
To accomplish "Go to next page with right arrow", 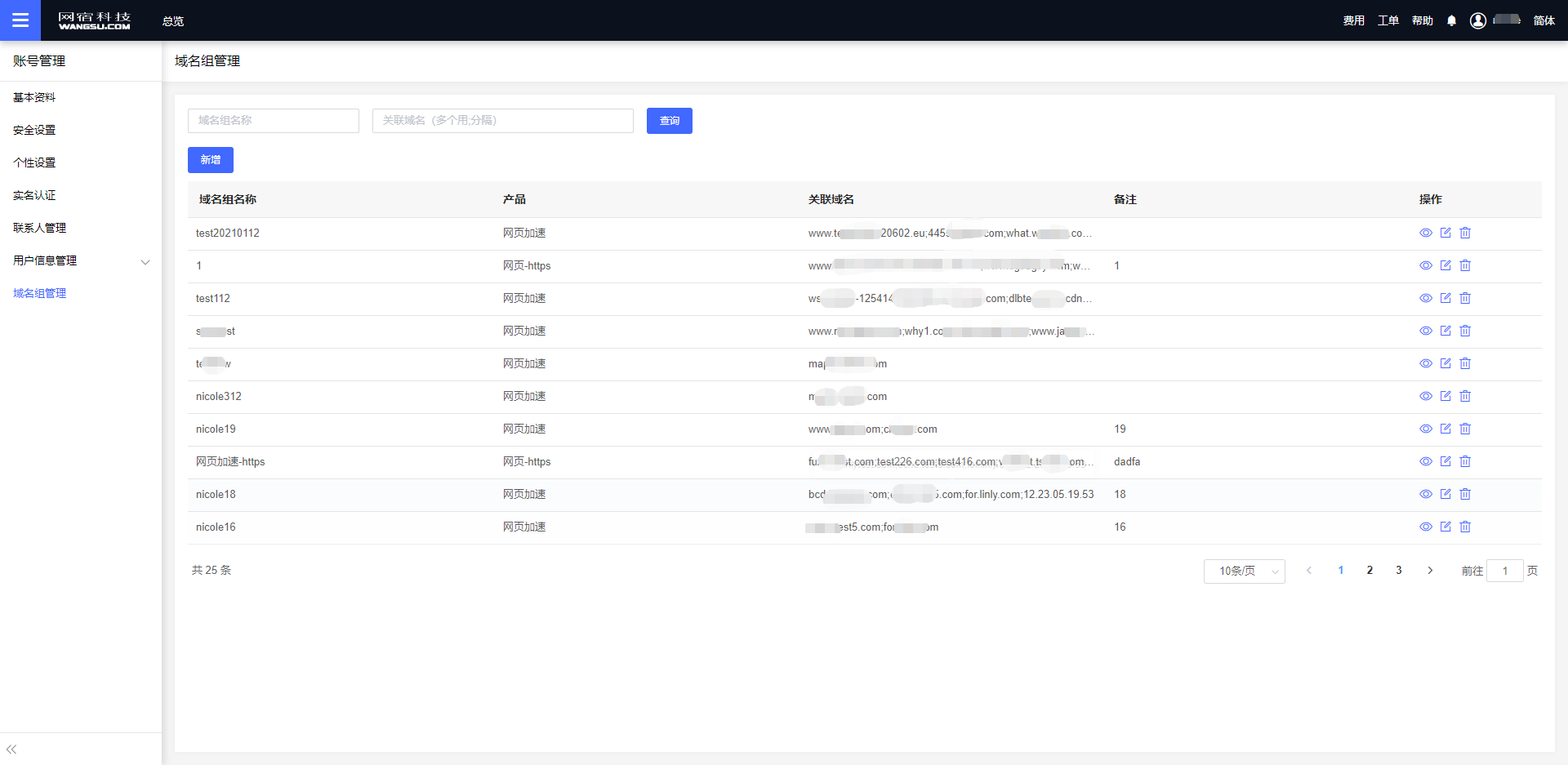I will (1430, 571).
